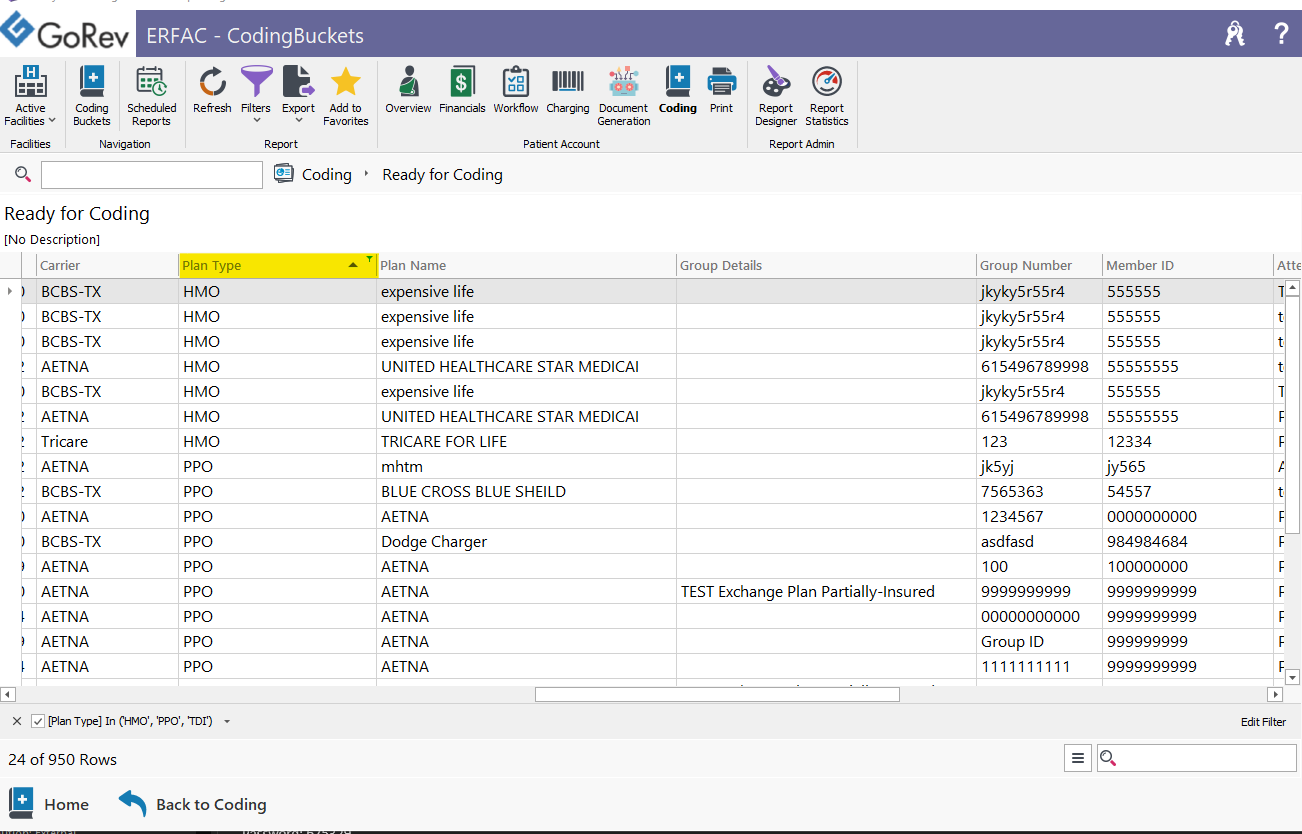Launch the Workflow icon
Viewport: 1302px width, 834px height.
515,90
